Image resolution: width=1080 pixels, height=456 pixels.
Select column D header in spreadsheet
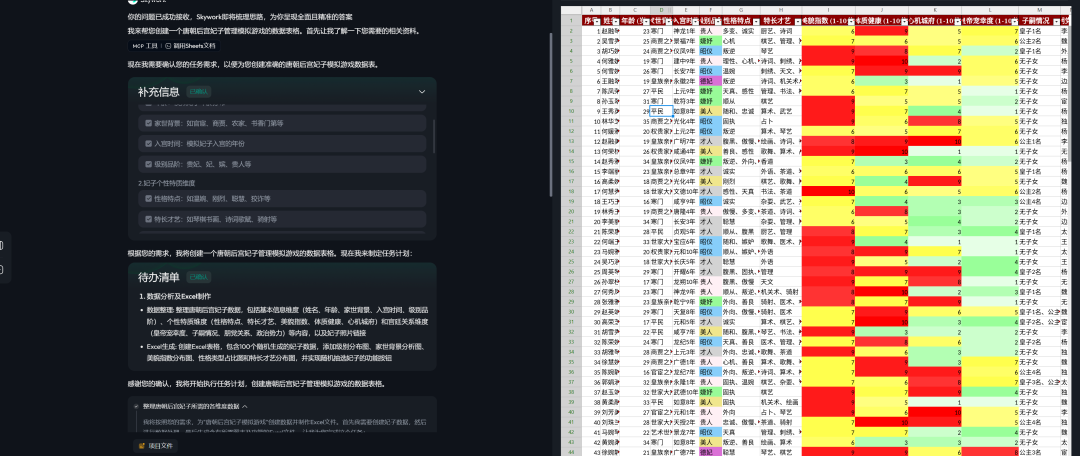[x=661, y=11]
